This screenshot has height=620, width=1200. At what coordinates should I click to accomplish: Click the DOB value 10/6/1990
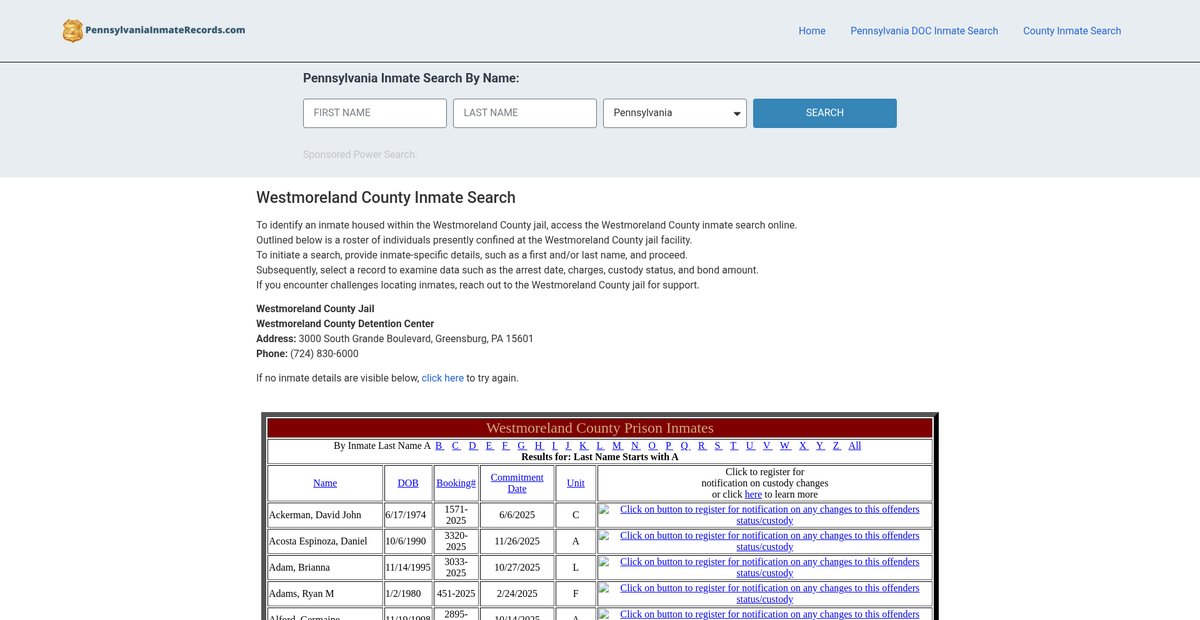(x=406, y=541)
